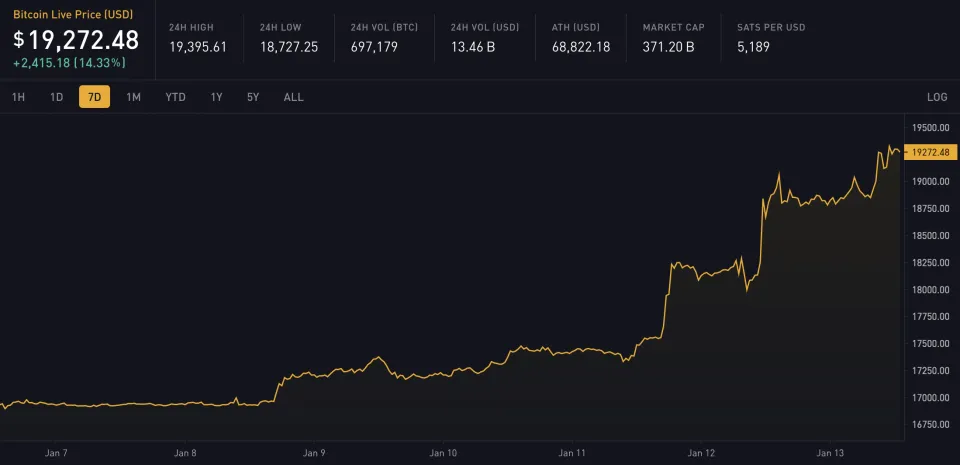Select the 1Y time range
The image size is (960, 465).
216,97
